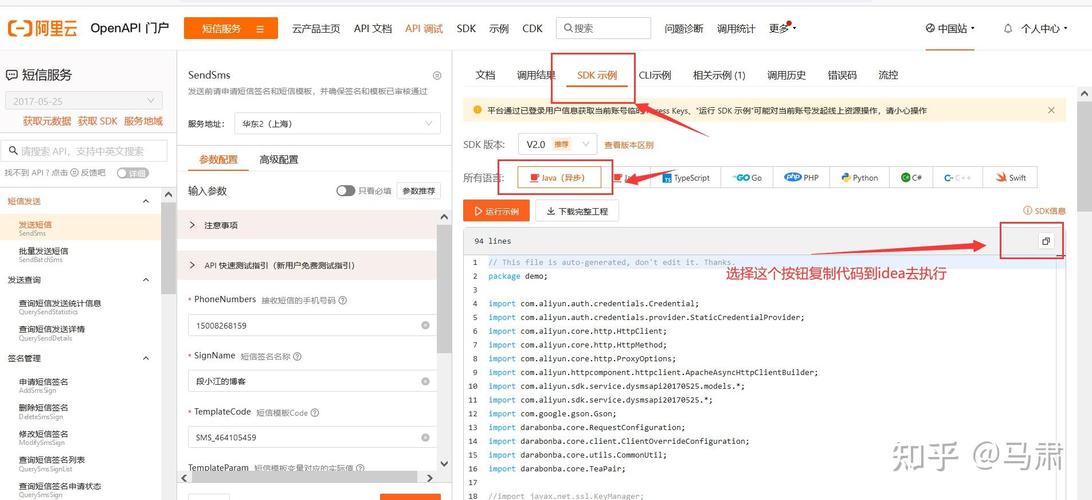Click the 获取 SDK link

[98, 121]
